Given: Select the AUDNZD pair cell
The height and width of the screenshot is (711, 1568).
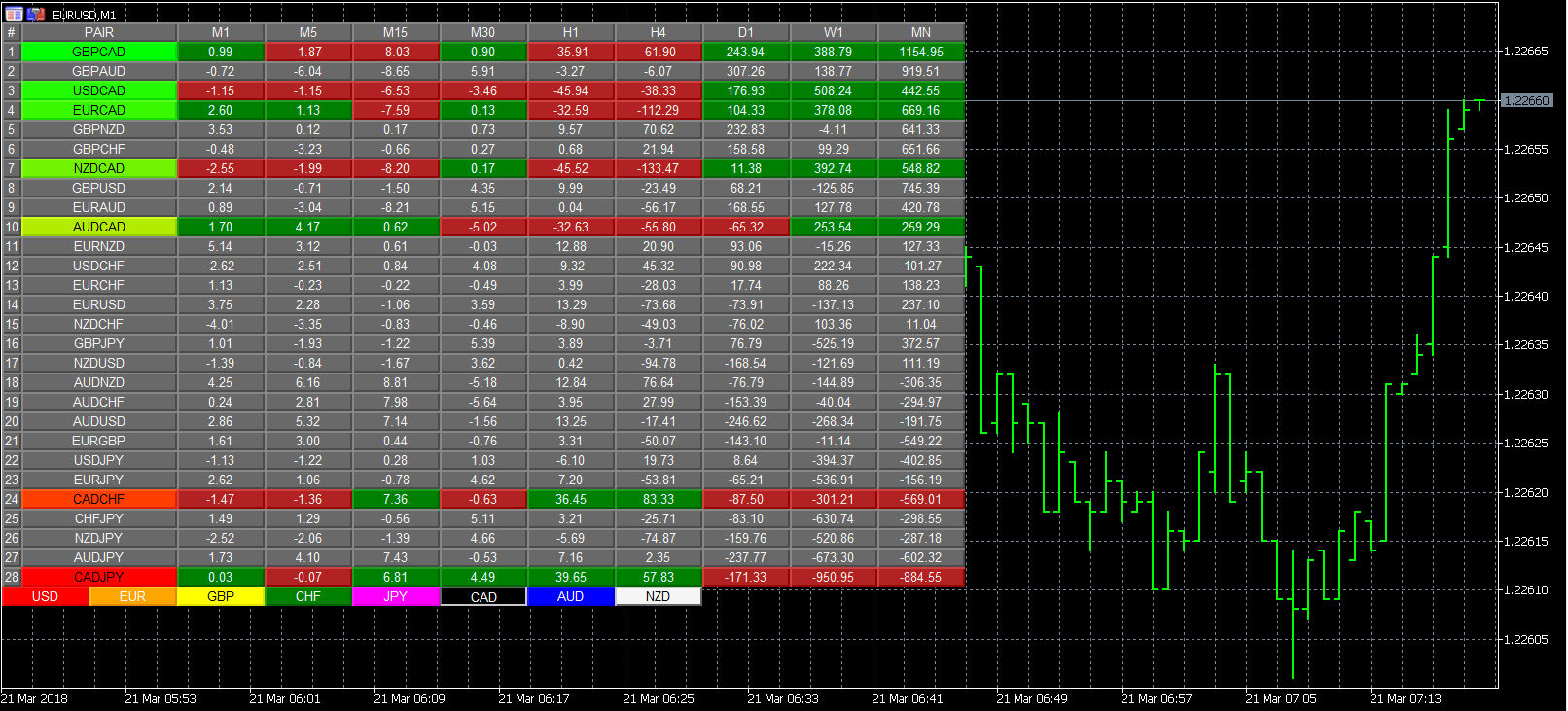Looking at the screenshot, I should coord(99,382).
